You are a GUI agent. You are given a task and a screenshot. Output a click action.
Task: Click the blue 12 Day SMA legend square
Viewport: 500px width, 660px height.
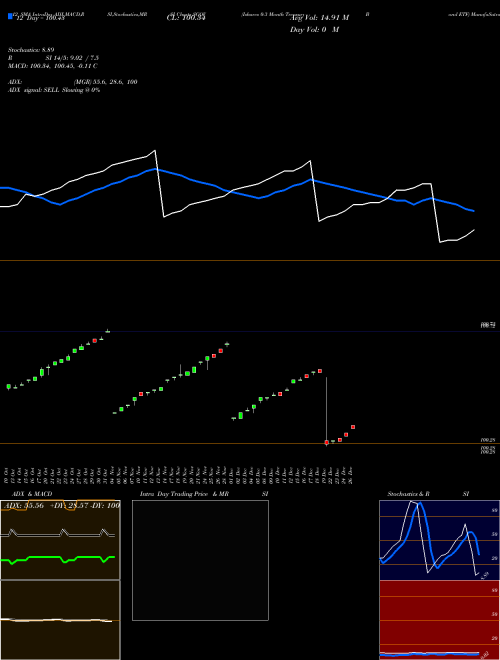point(10,16)
